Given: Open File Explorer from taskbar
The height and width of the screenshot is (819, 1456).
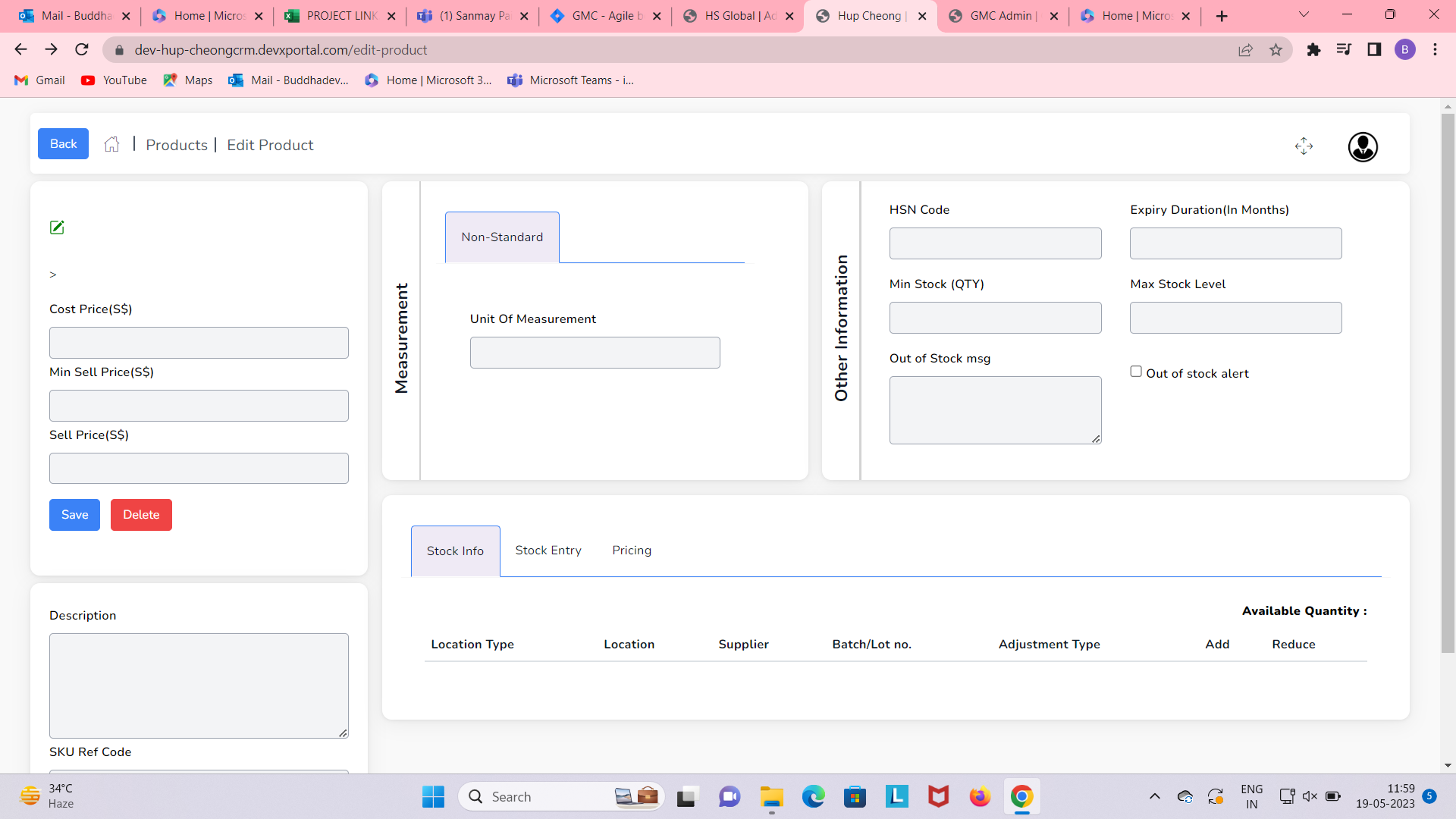Looking at the screenshot, I should (771, 797).
